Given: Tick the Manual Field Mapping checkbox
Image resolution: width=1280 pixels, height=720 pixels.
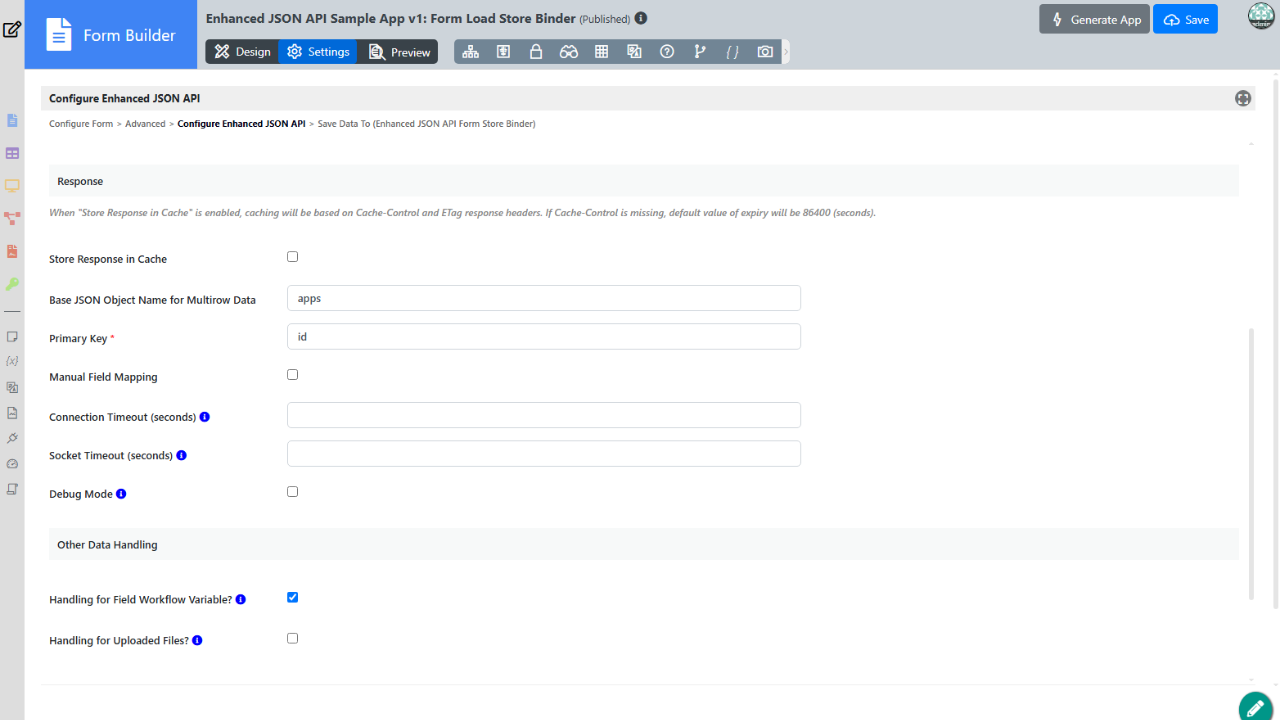Looking at the screenshot, I should pos(293,375).
